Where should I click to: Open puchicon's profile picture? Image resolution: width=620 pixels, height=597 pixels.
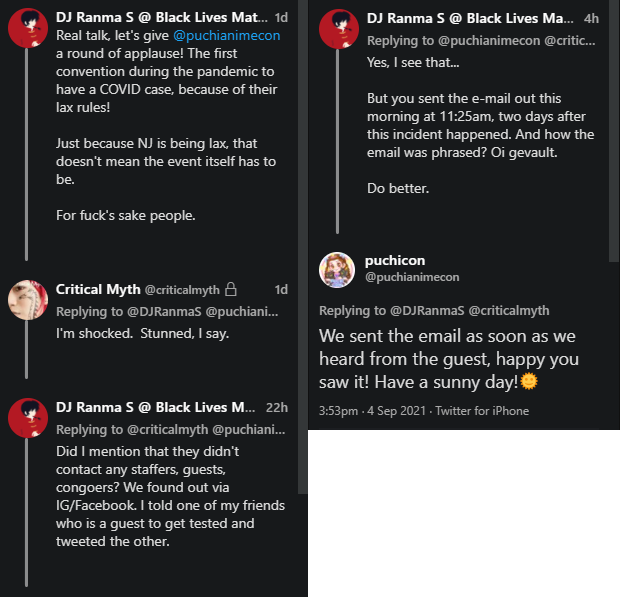click(x=338, y=269)
